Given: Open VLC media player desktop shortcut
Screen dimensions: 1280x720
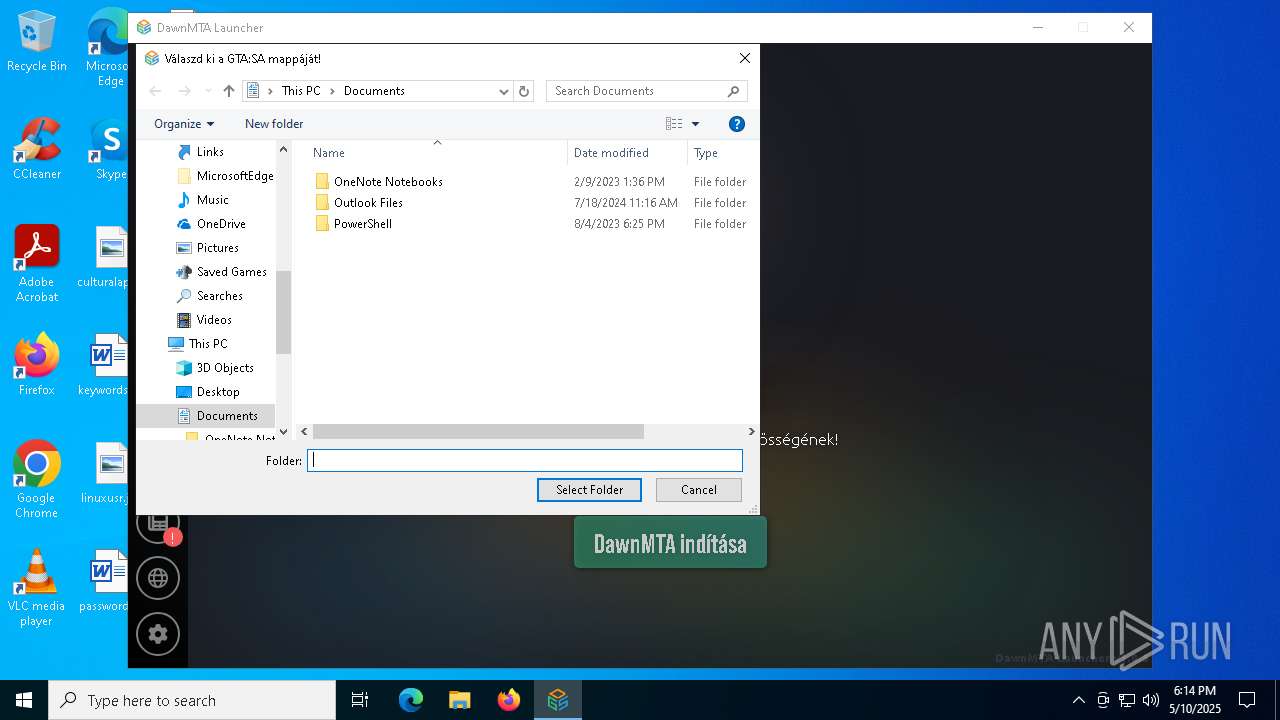Looking at the screenshot, I should tap(37, 588).
